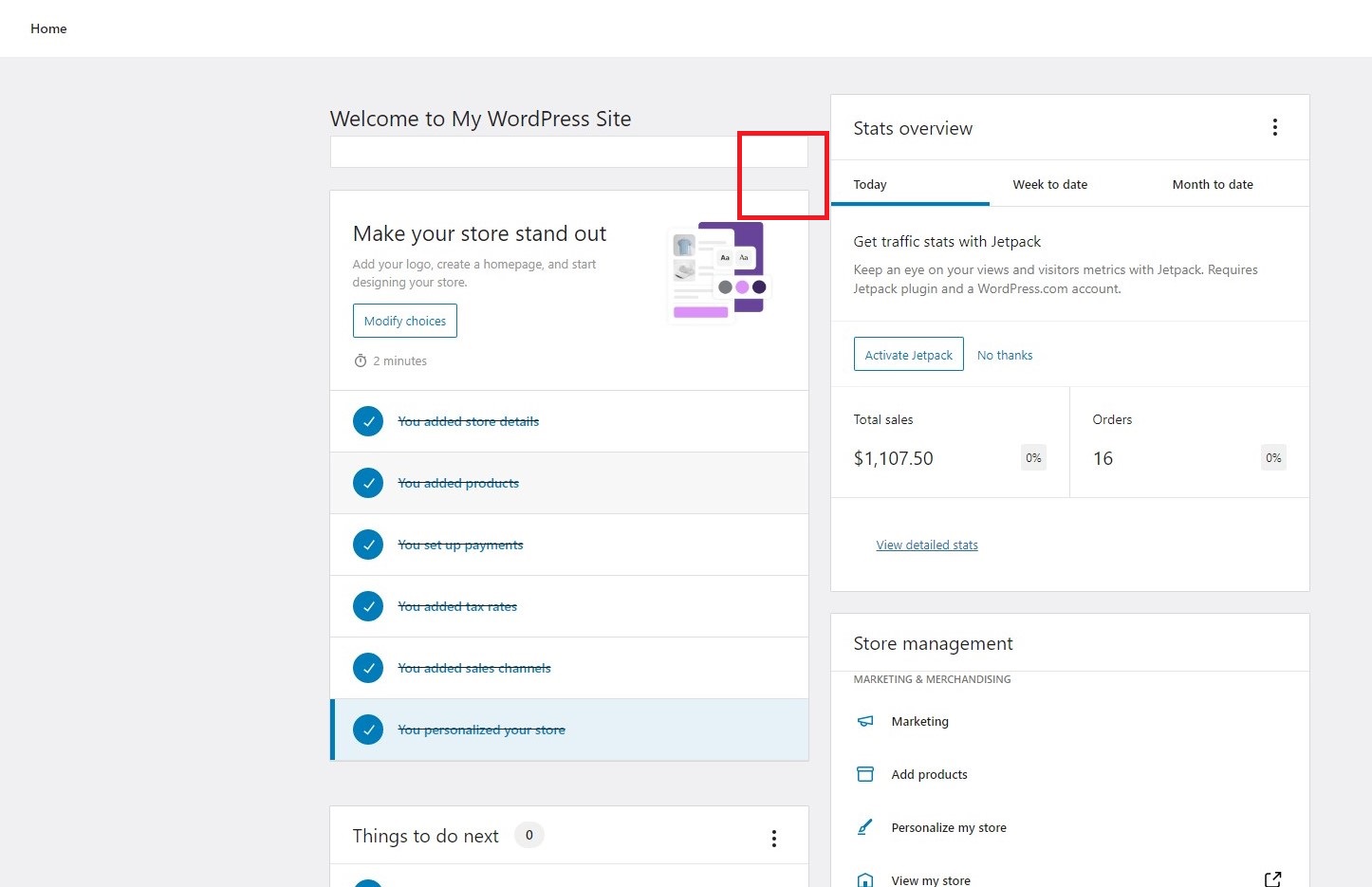Image resolution: width=1372 pixels, height=887 pixels.
Task: Click the 0% badge next to Orders
Action: 1273,458
